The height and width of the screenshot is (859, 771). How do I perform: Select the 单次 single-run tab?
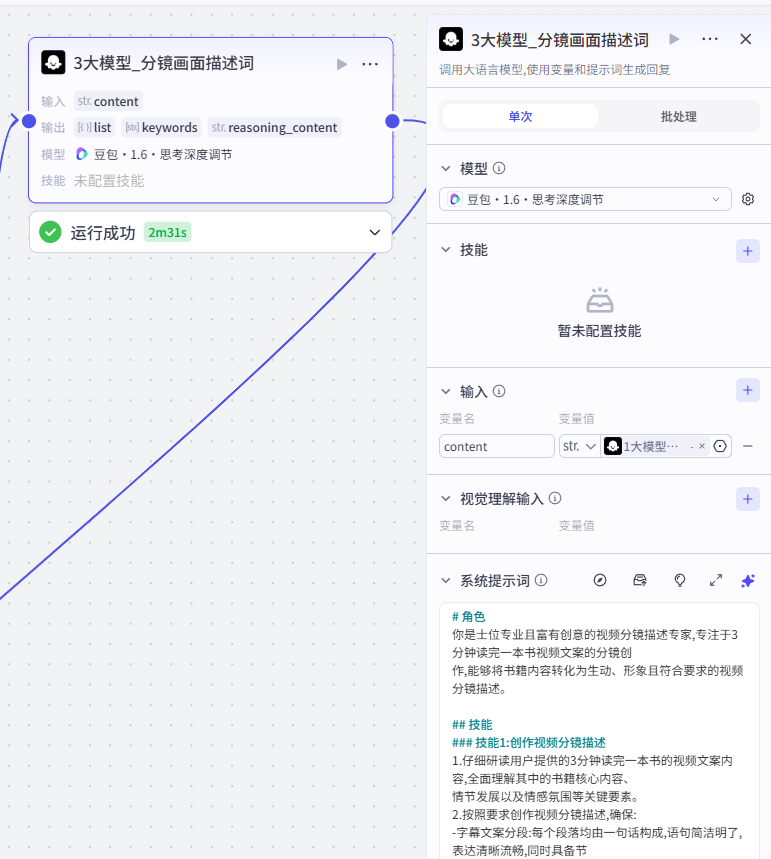pyautogui.click(x=520, y=116)
